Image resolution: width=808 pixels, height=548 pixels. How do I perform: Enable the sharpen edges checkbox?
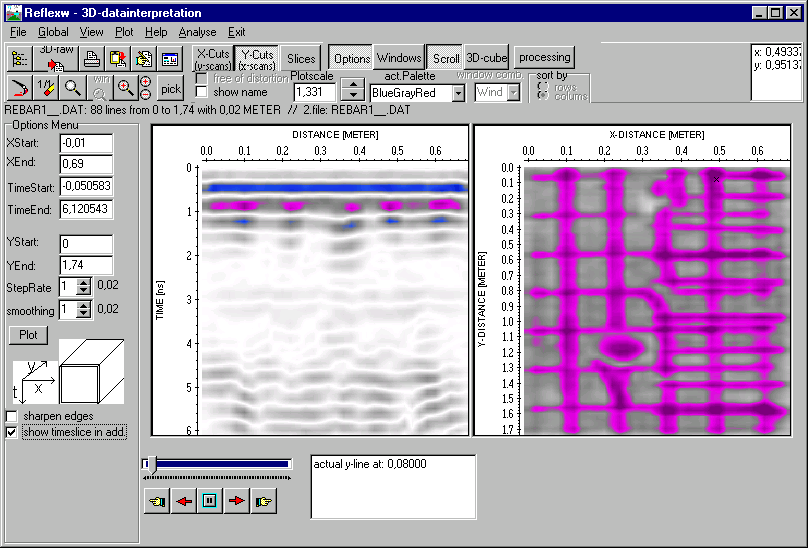(12, 416)
